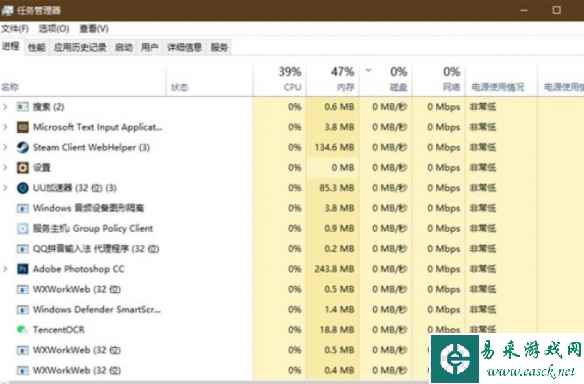Expand the 搜索 (2) process group

tap(5, 107)
